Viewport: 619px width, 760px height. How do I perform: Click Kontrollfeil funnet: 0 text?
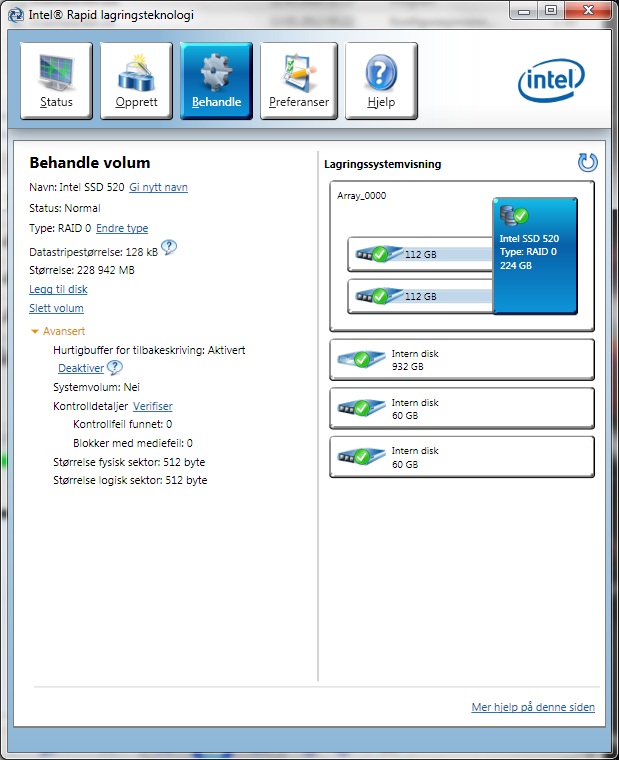123,424
